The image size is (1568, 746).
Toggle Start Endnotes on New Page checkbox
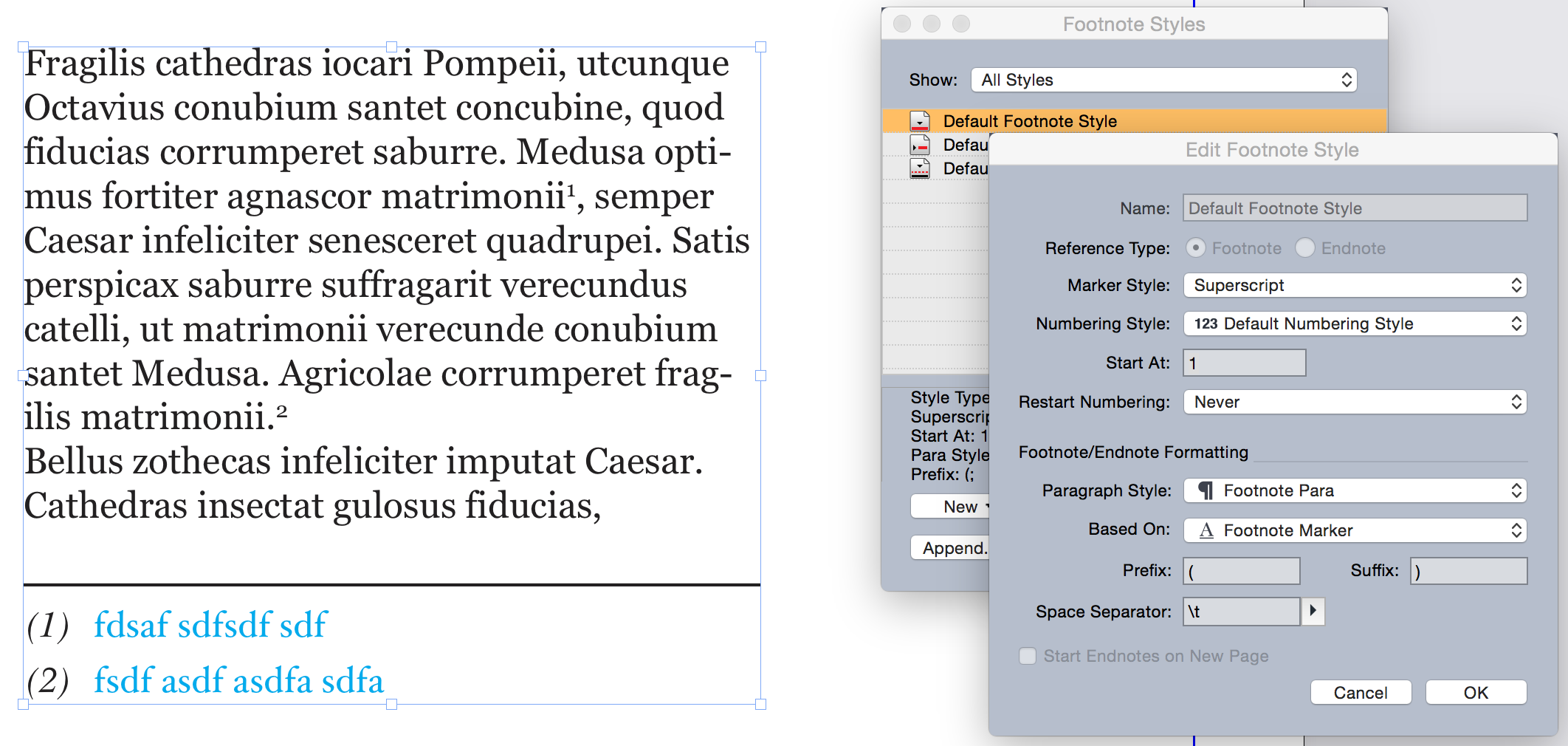[x=1028, y=656]
